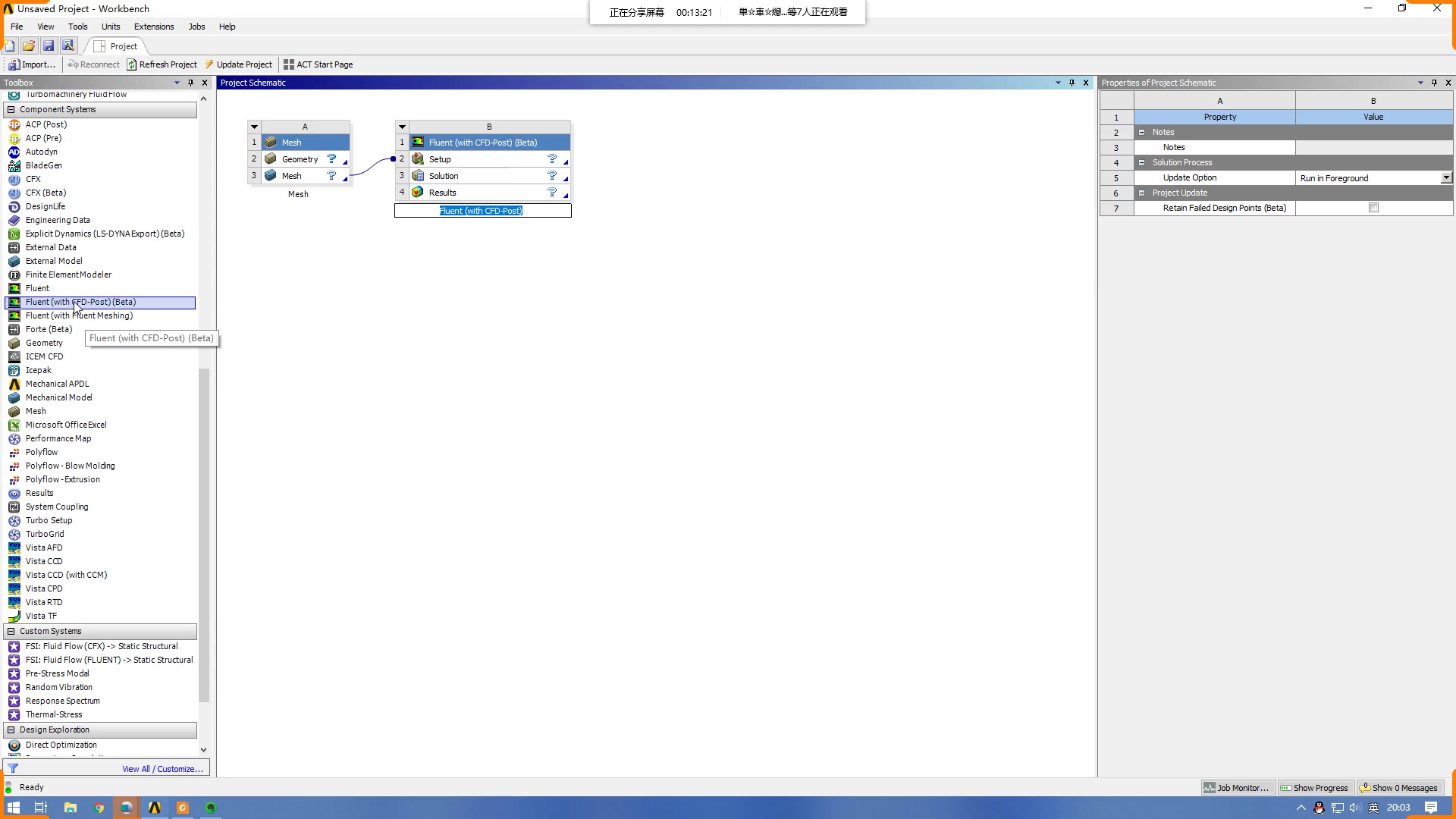Viewport: 1456px width, 819px height.
Task: Select the ICEM CFD component icon
Action: [14, 356]
